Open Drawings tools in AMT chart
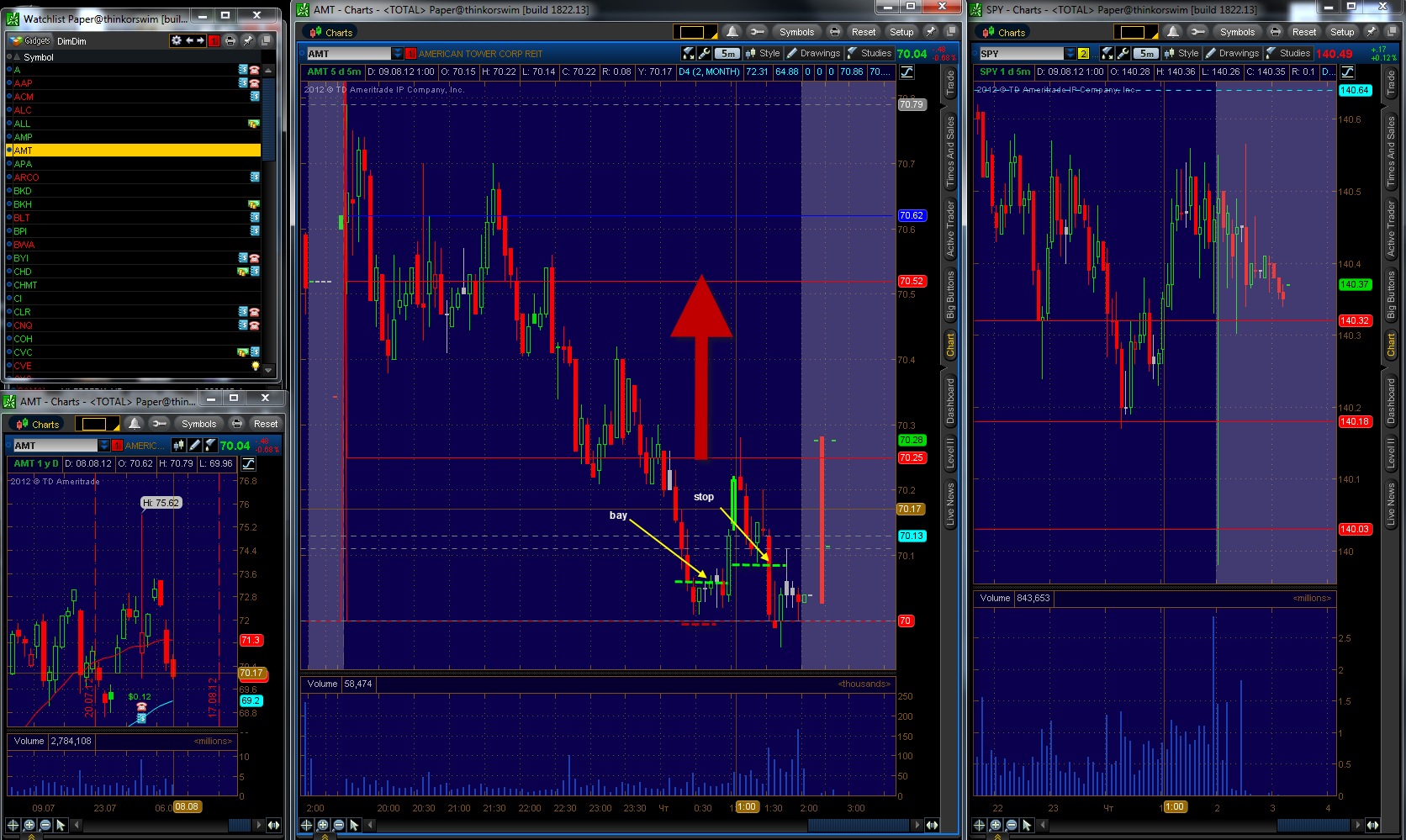 814,53
